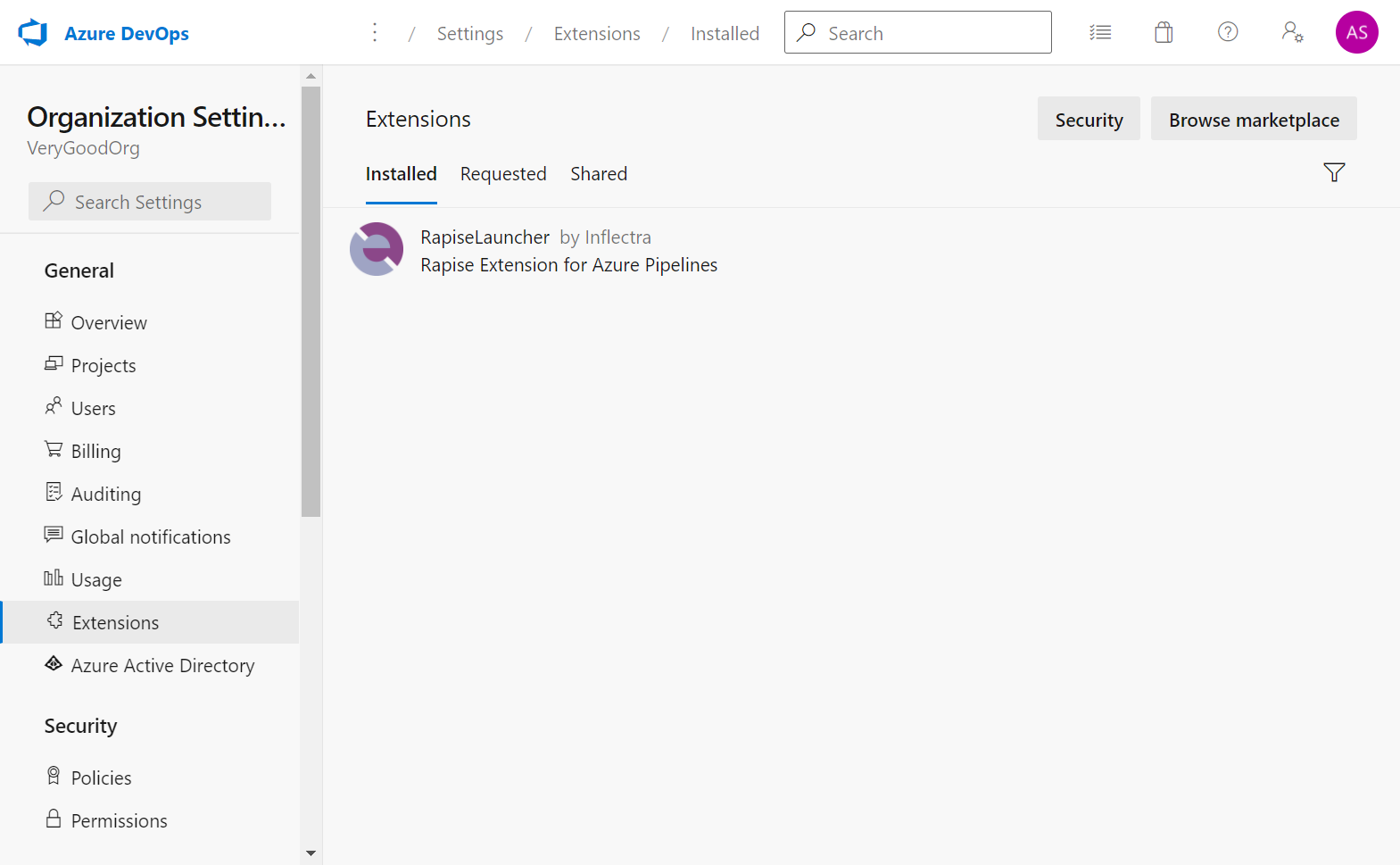Open Usage settings page
1400x865 pixels.
pyautogui.click(x=96, y=580)
